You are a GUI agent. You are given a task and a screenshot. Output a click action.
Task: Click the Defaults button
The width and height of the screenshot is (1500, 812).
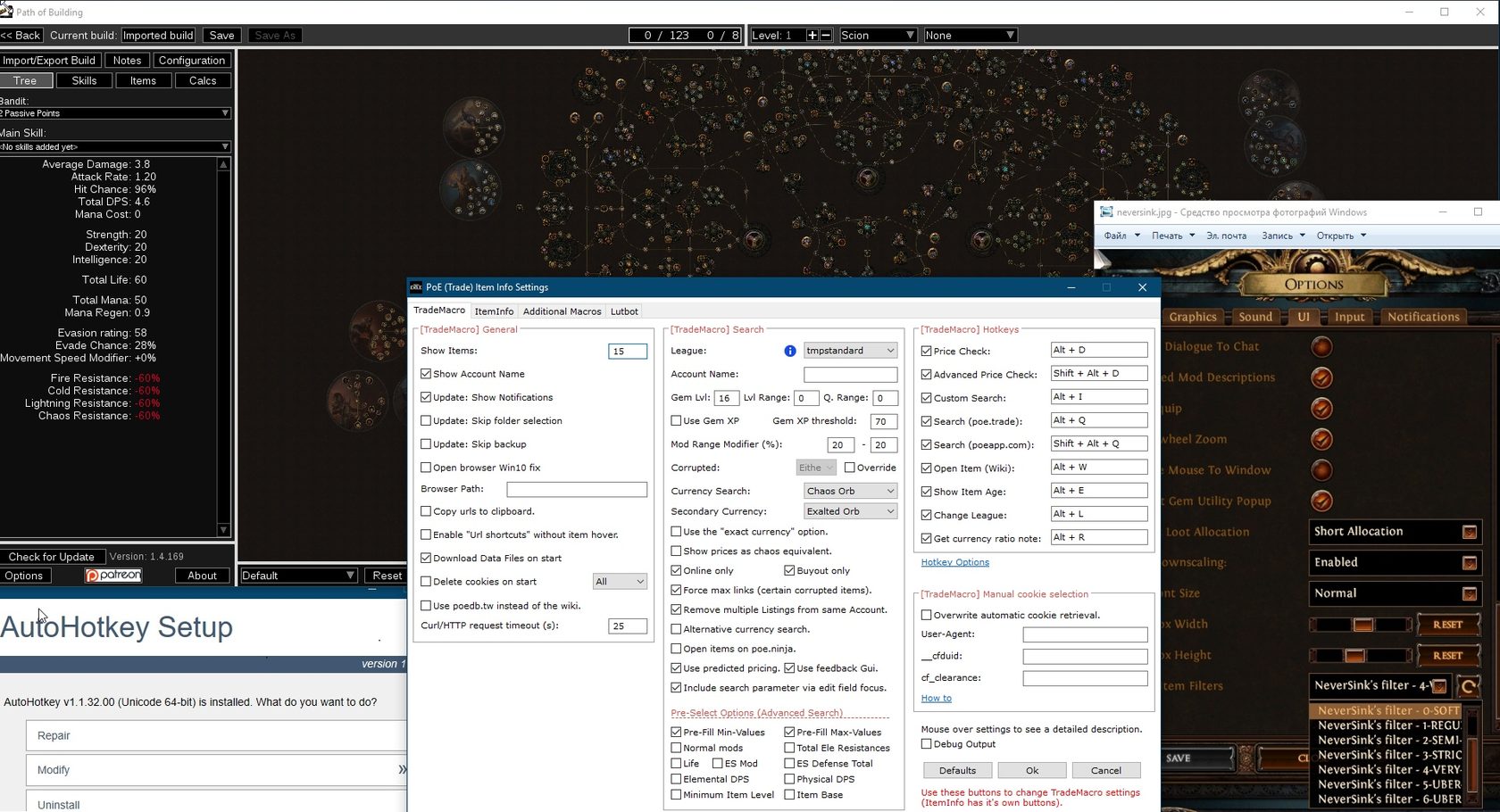tap(957, 770)
